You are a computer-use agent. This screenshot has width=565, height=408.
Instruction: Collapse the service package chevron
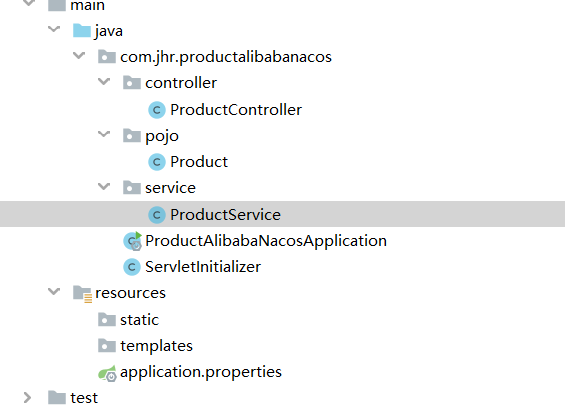104,186
